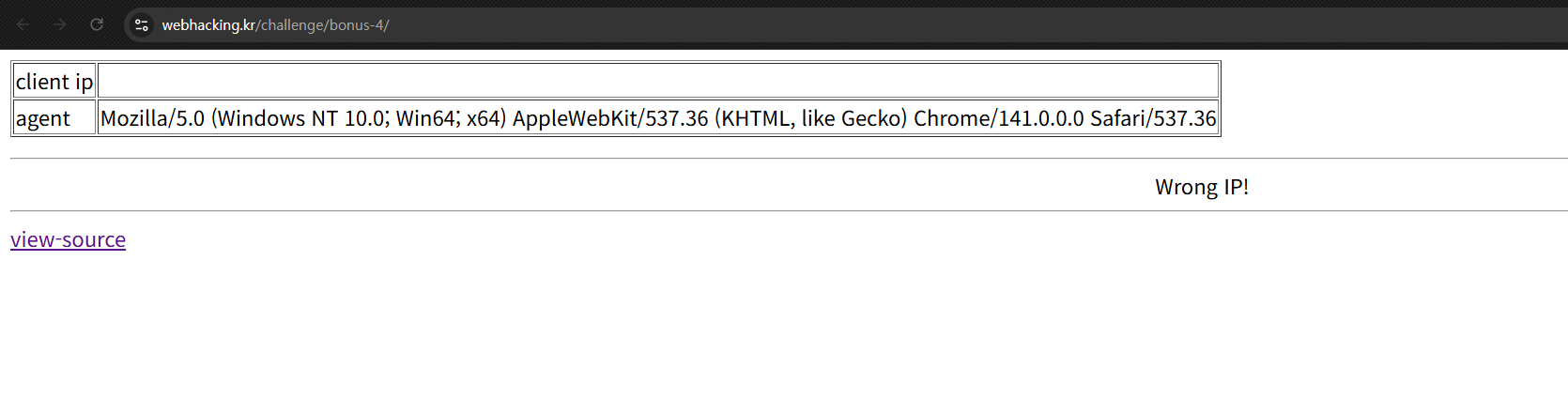This screenshot has width=1568, height=399.
Task: Click the browser back arrow
Action: coord(23,24)
